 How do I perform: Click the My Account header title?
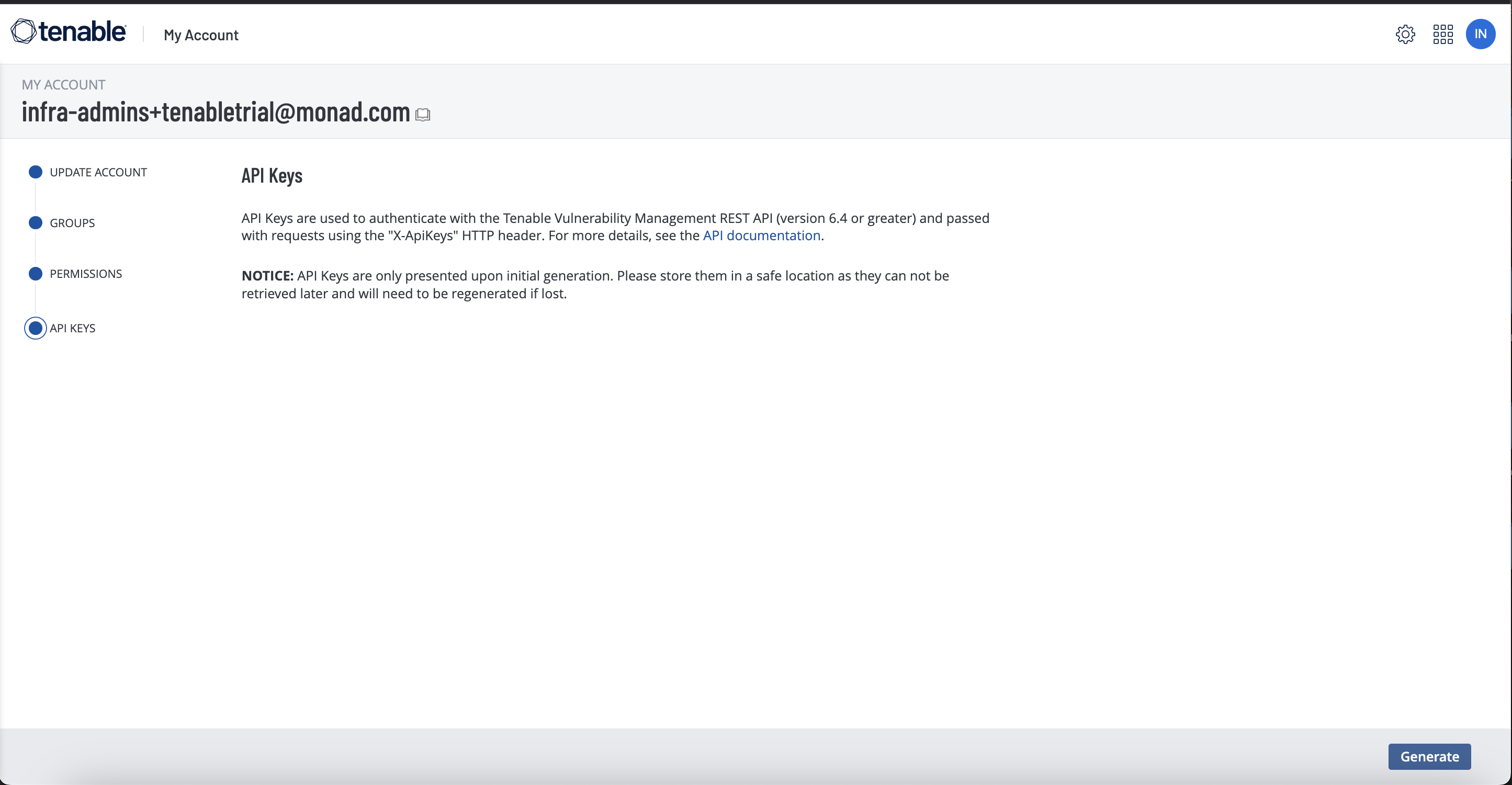pyautogui.click(x=201, y=35)
